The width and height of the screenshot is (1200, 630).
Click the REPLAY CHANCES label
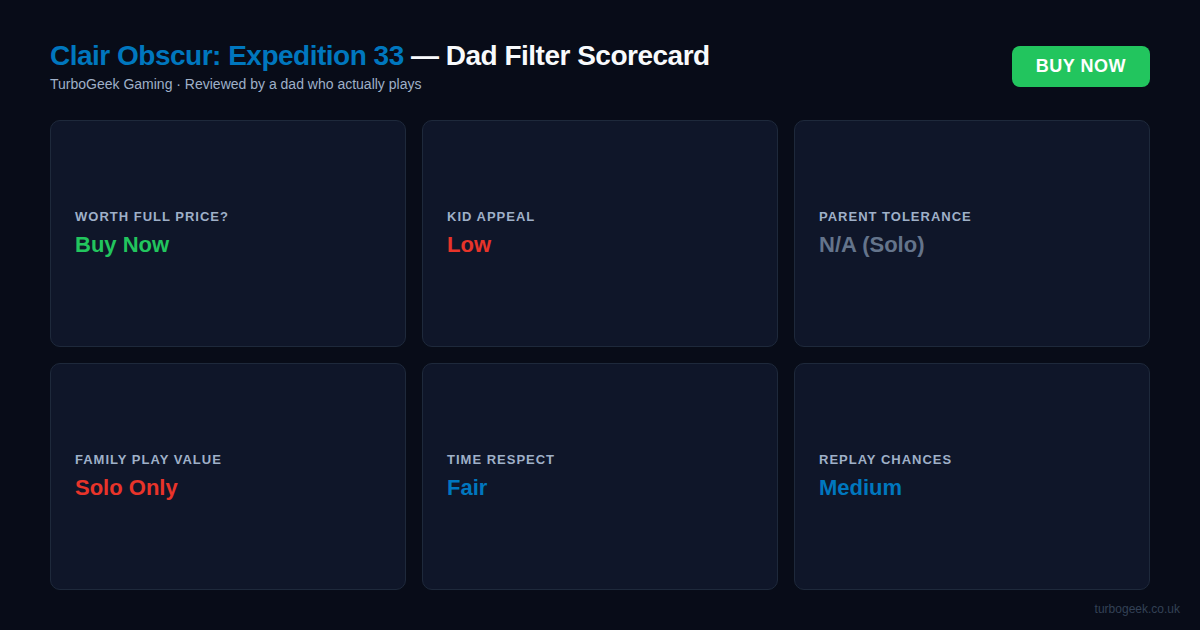(885, 460)
